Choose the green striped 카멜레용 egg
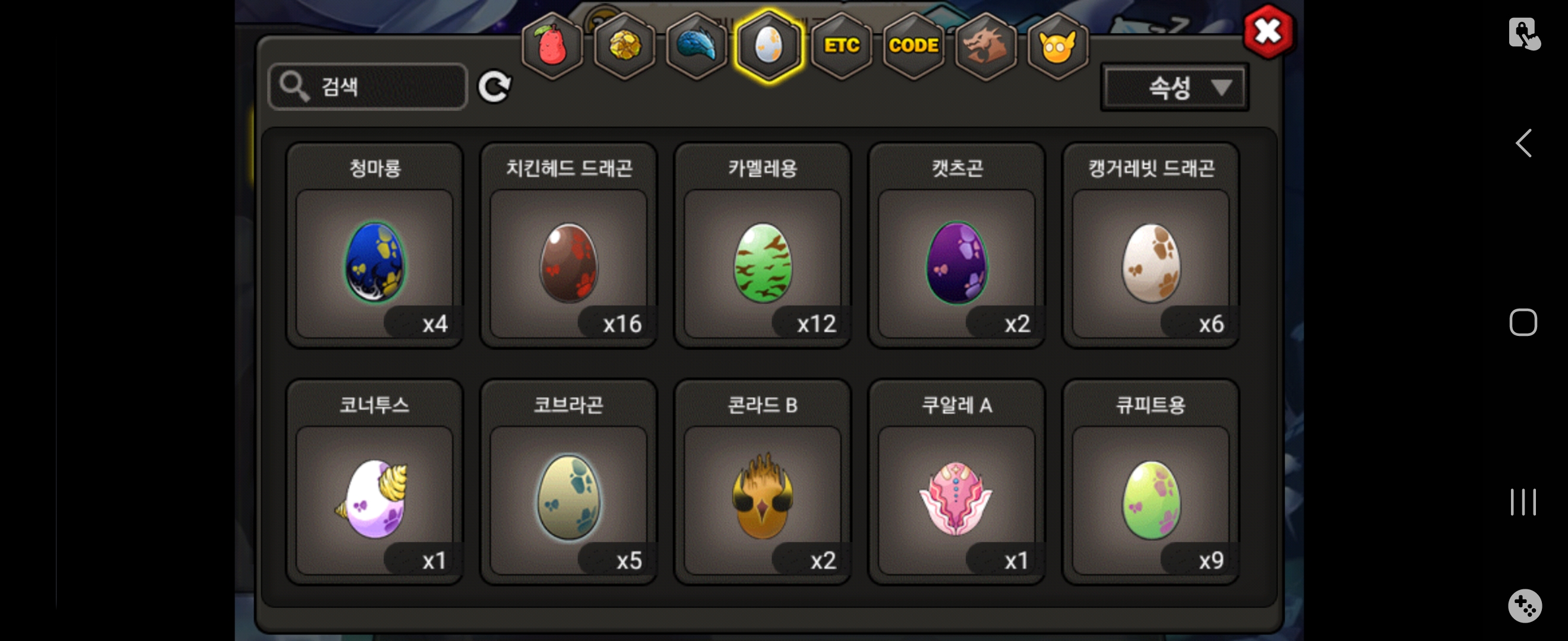This screenshot has height=641, width=1568. 763,245
